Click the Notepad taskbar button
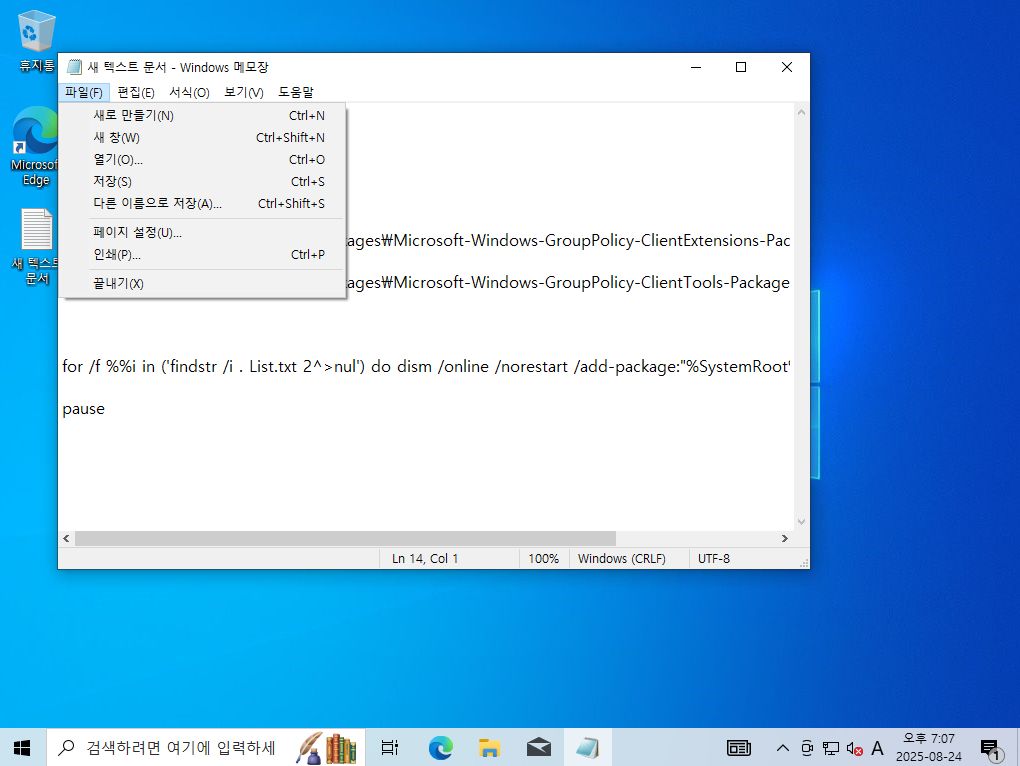The image size is (1020, 766). [x=587, y=748]
